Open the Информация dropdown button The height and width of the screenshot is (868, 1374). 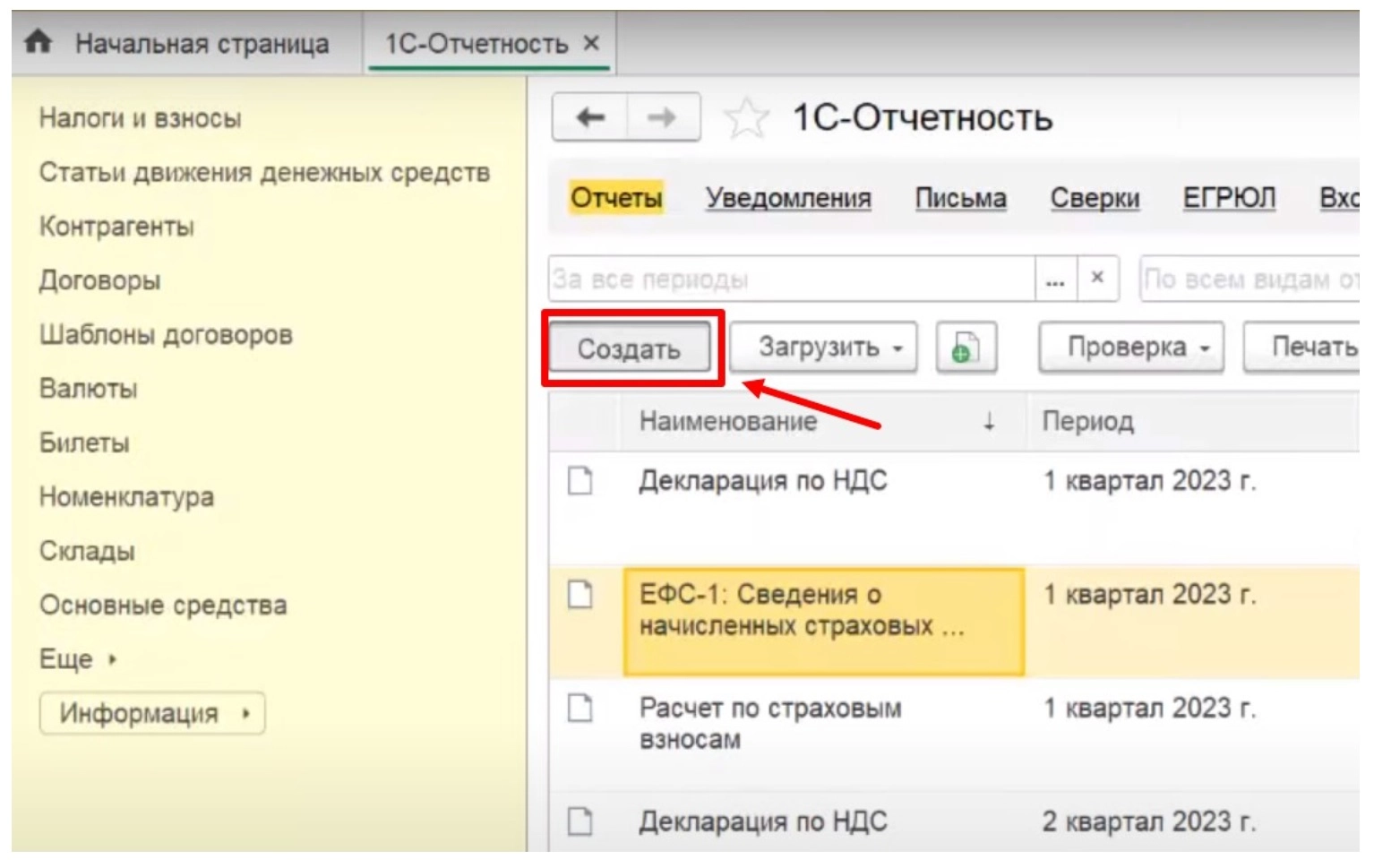click(x=152, y=713)
